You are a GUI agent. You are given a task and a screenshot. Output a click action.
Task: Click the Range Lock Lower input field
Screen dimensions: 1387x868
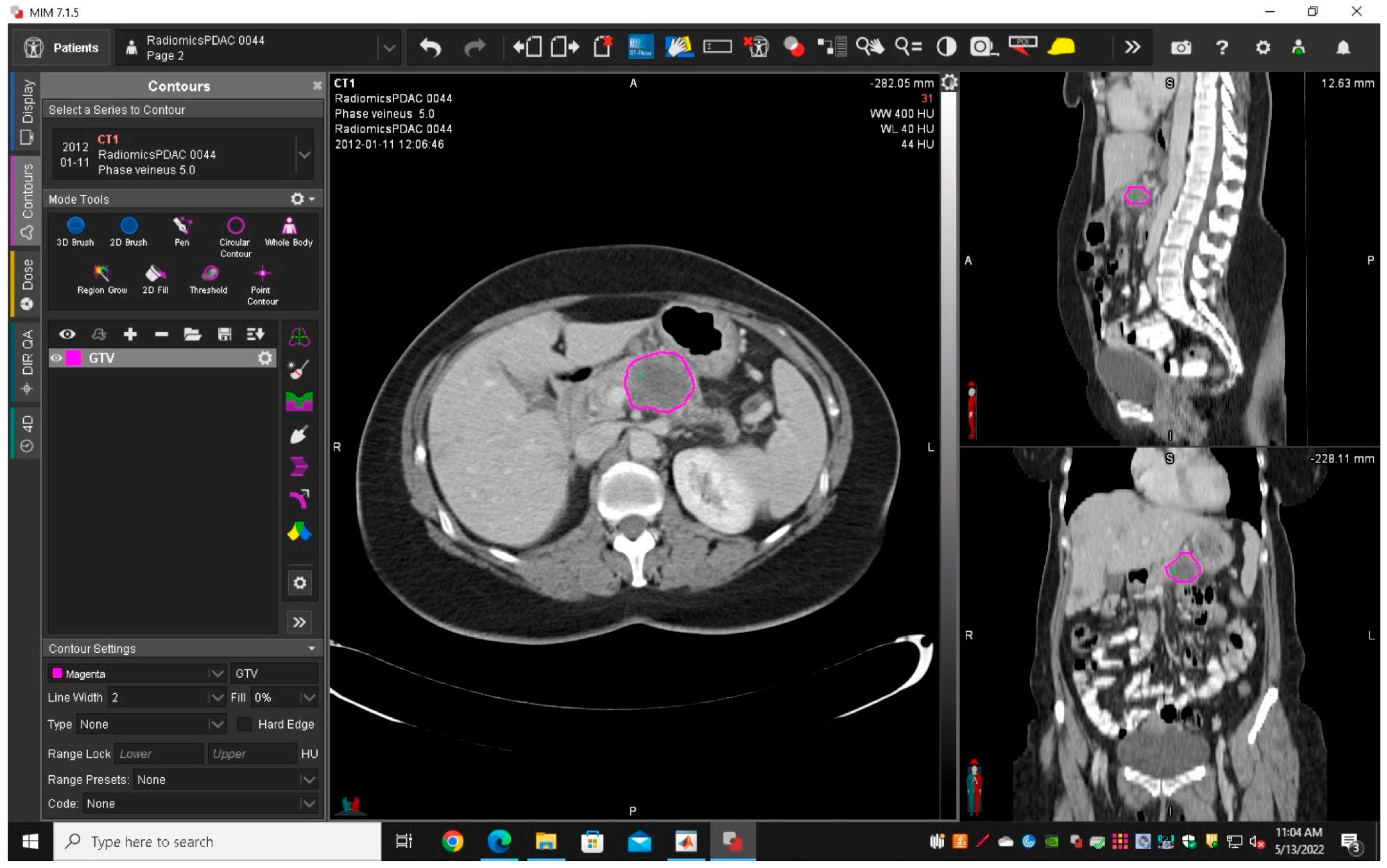pyautogui.click(x=159, y=753)
